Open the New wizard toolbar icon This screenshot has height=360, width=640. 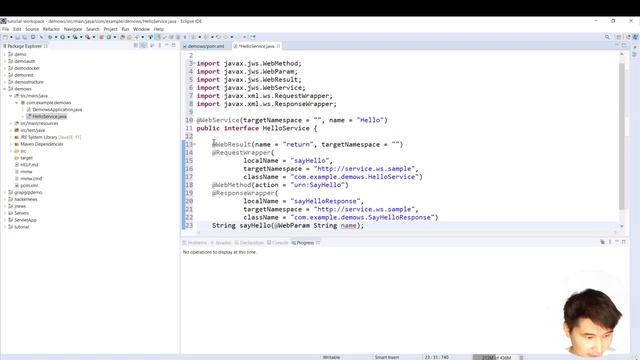(x=5, y=37)
